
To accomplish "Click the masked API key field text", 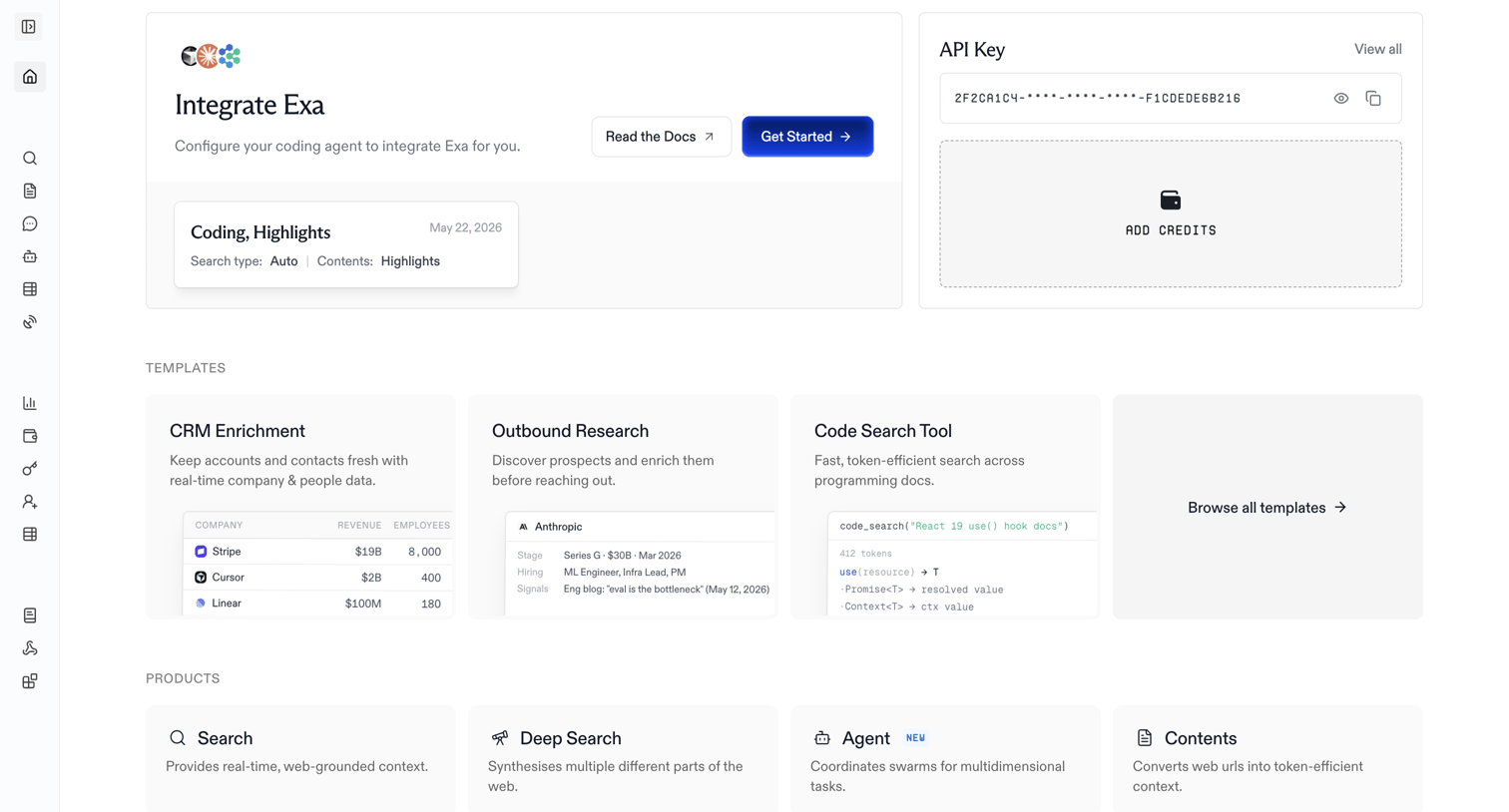I will click(1098, 99).
